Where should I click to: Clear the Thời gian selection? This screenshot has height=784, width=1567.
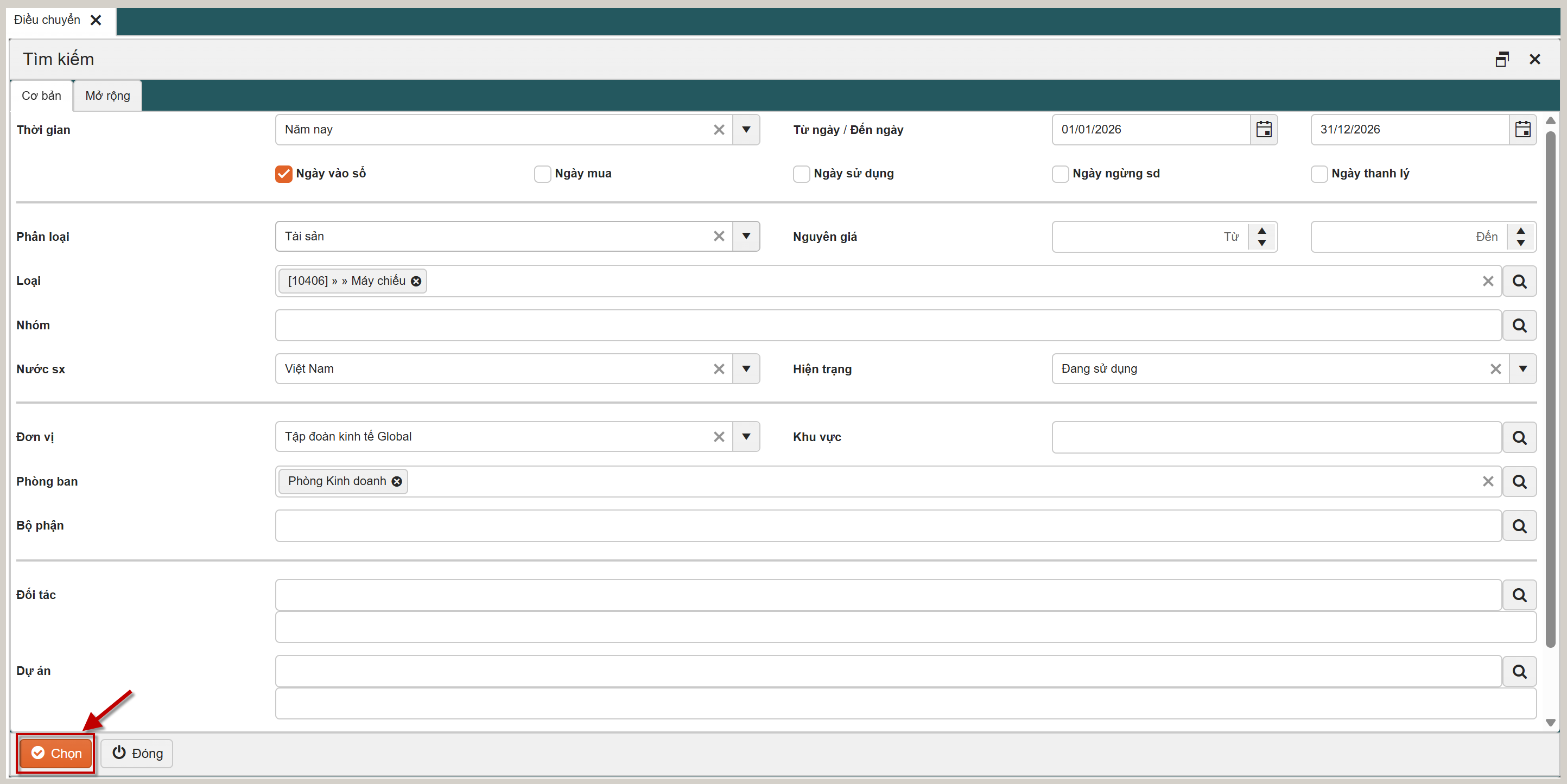point(719,130)
